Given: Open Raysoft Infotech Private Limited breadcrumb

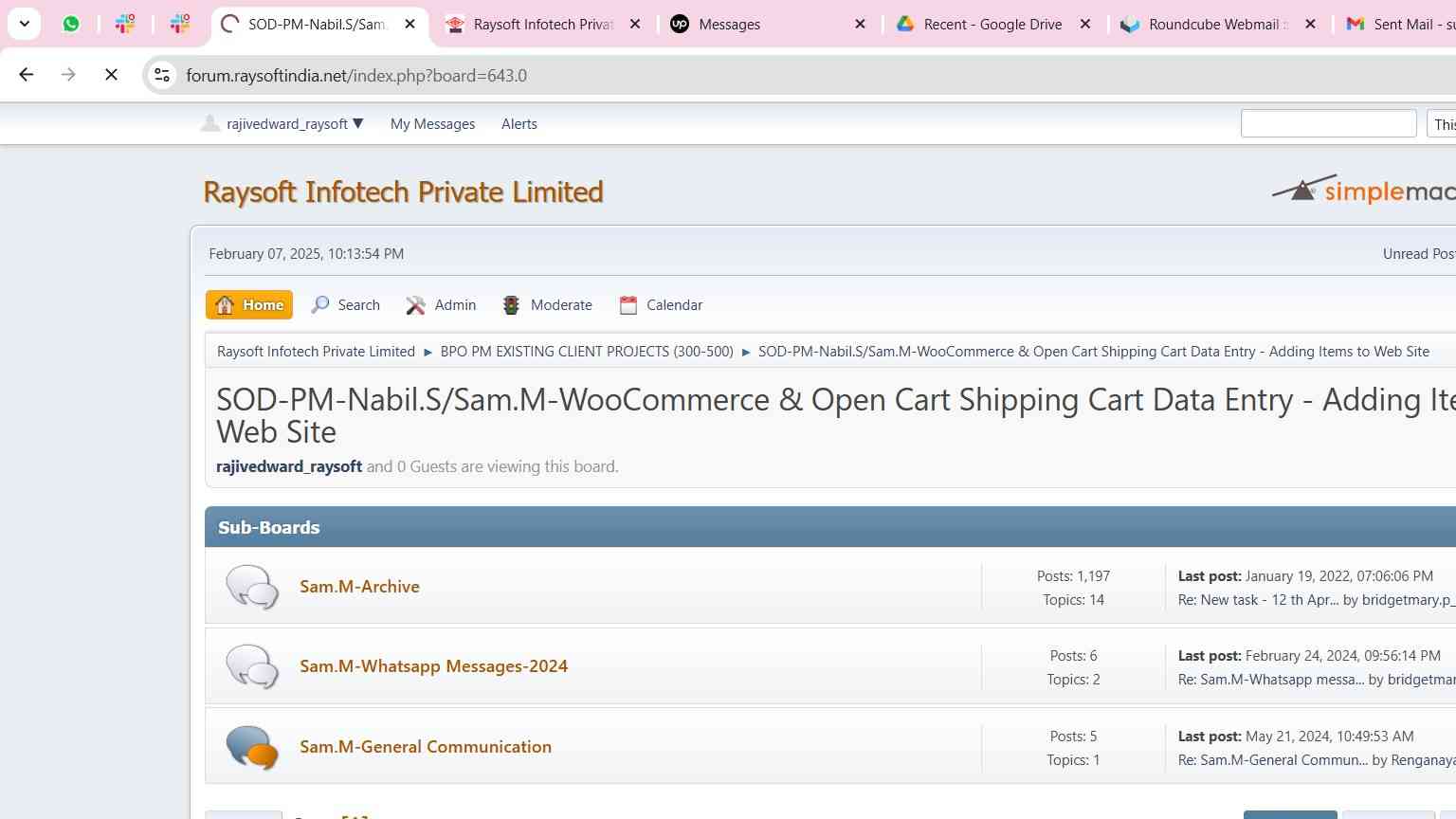Looking at the screenshot, I should (x=316, y=352).
